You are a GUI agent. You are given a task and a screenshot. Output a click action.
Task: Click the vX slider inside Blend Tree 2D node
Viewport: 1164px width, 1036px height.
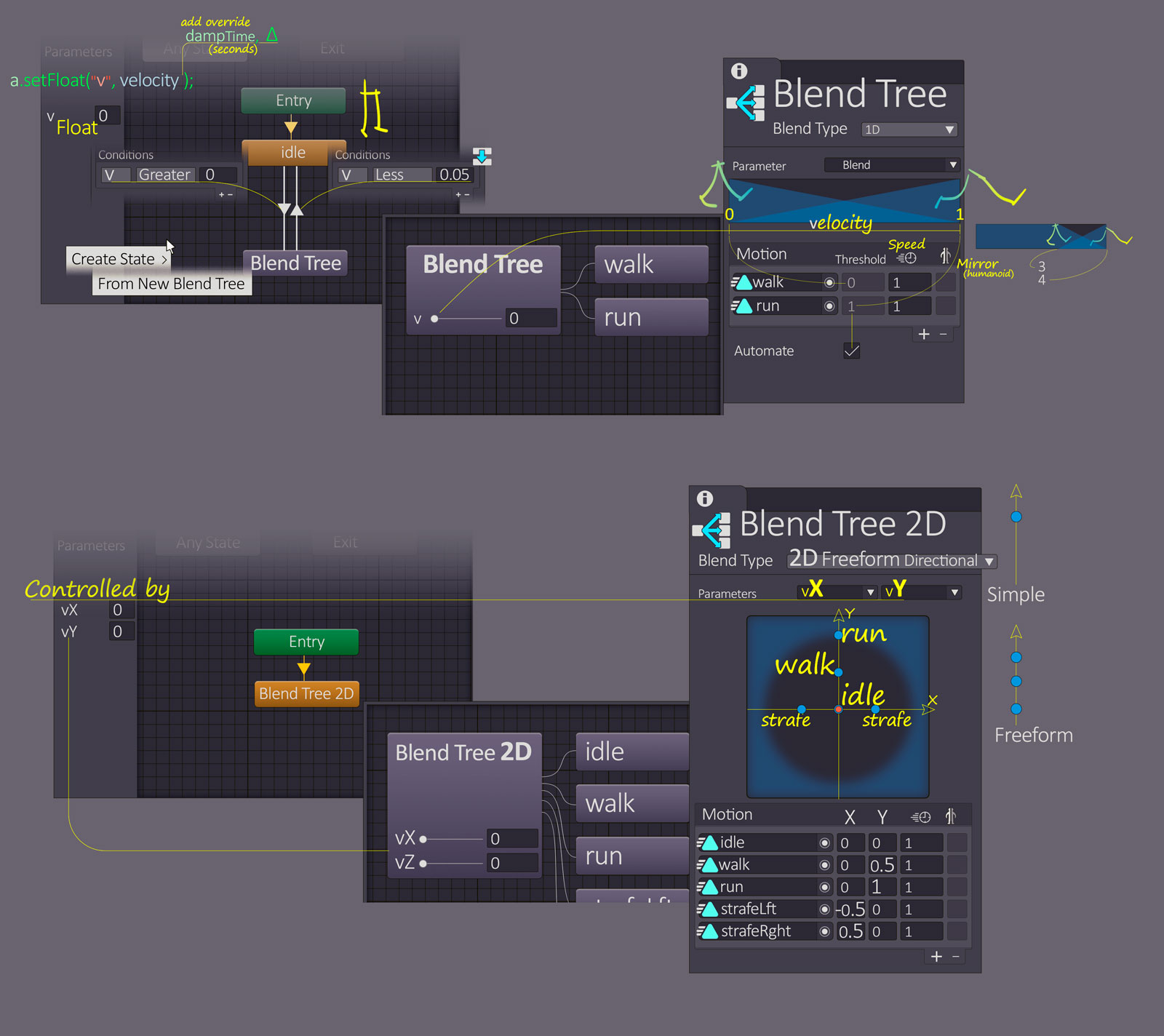pyautogui.click(x=452, y=839)
